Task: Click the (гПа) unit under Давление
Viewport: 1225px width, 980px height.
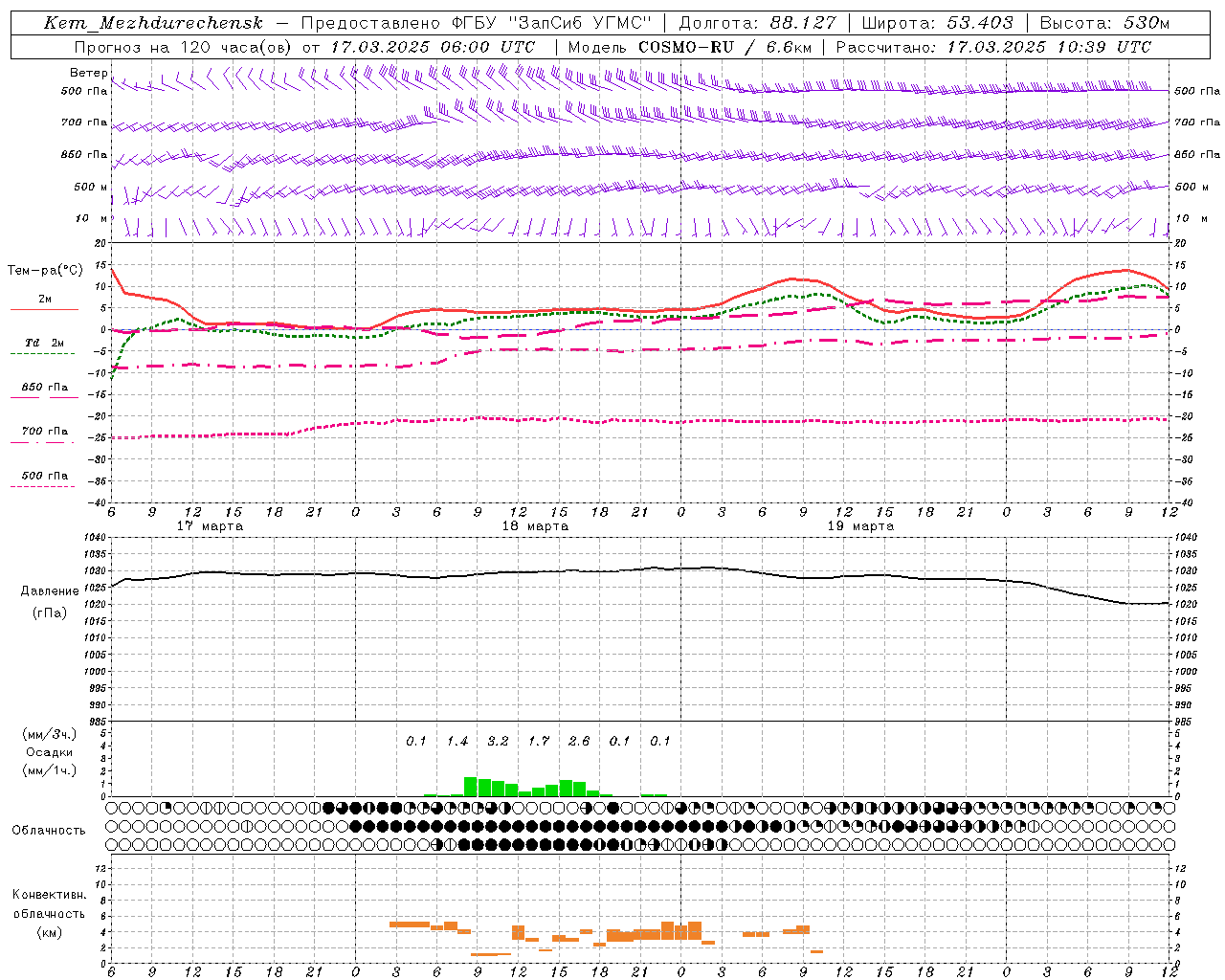Action: point(50,613)
